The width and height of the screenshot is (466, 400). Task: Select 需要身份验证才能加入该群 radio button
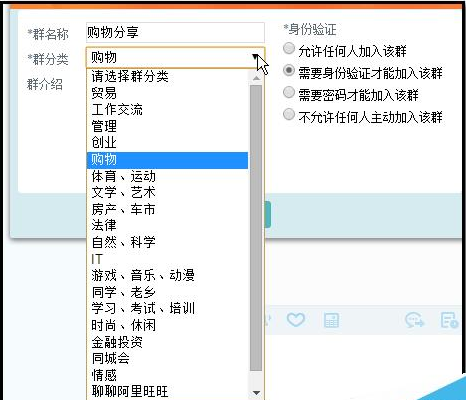tap(289, 71)
